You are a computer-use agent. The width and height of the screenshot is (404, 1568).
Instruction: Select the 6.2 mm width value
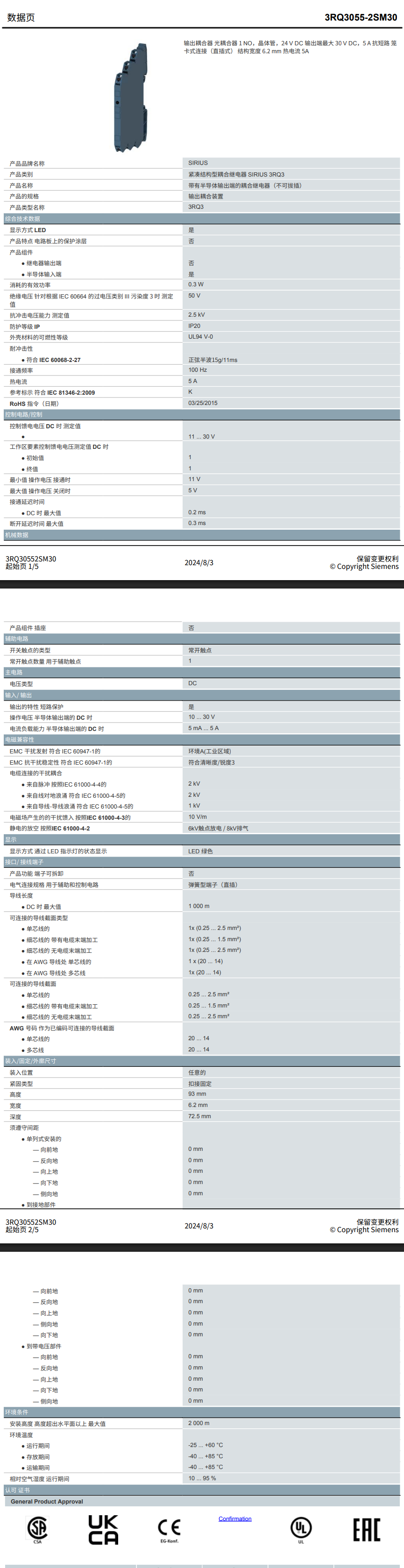tap(198, 1105)
